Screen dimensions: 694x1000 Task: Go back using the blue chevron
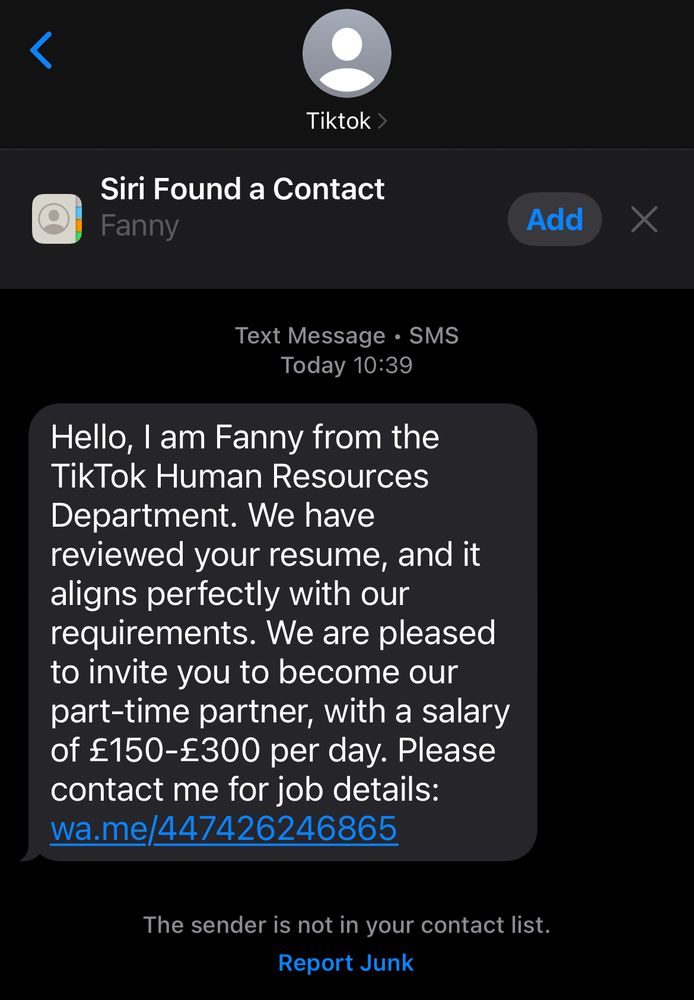point(41,50)
